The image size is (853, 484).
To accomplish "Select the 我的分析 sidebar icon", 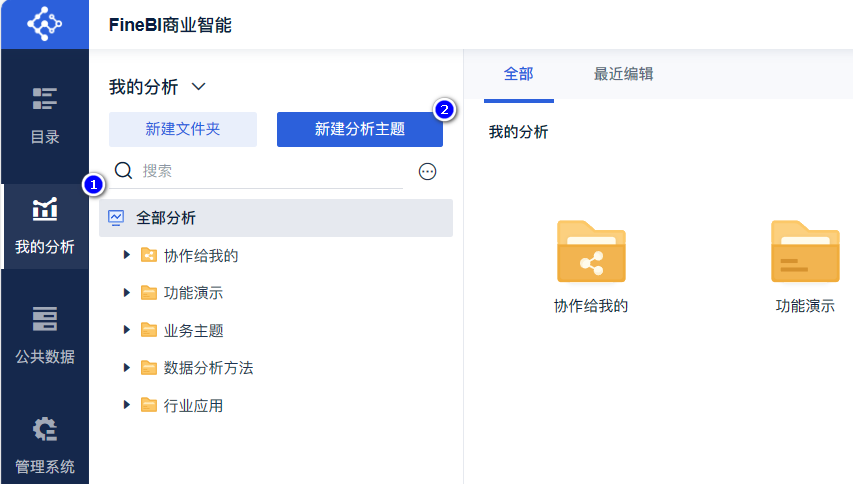I will pos(44,210).
